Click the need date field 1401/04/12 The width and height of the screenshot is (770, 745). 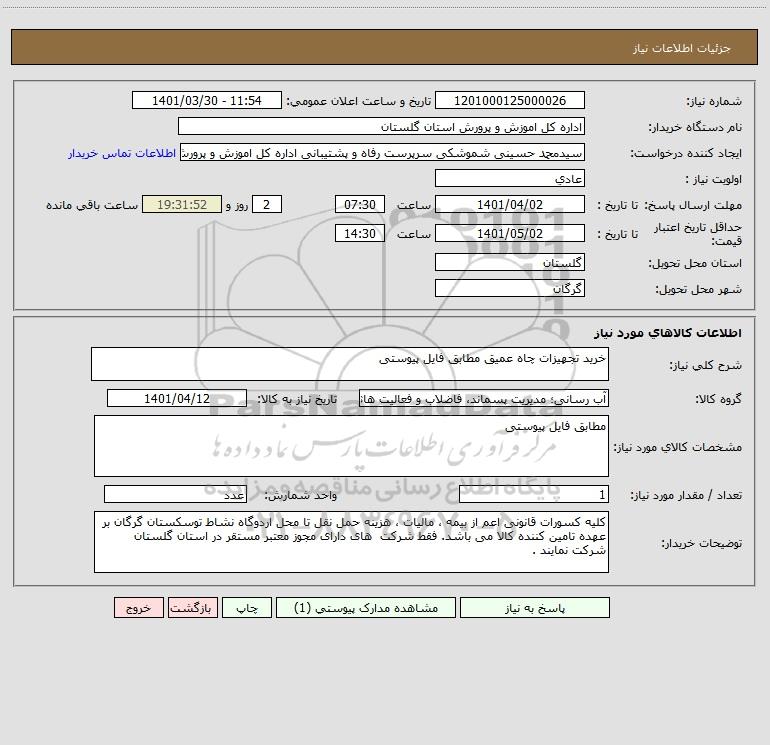point(177,398)
